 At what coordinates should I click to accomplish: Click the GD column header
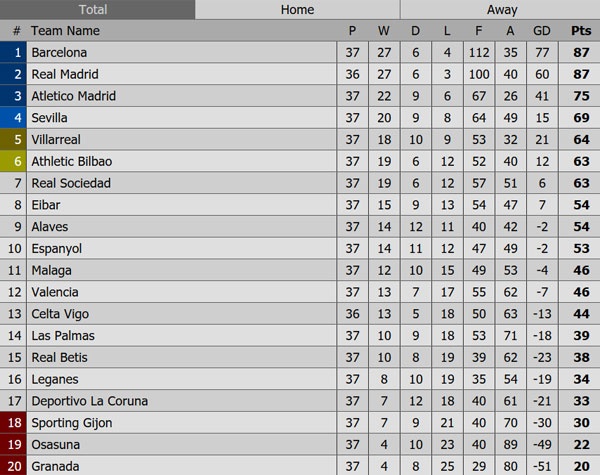[x=542, y=31]
